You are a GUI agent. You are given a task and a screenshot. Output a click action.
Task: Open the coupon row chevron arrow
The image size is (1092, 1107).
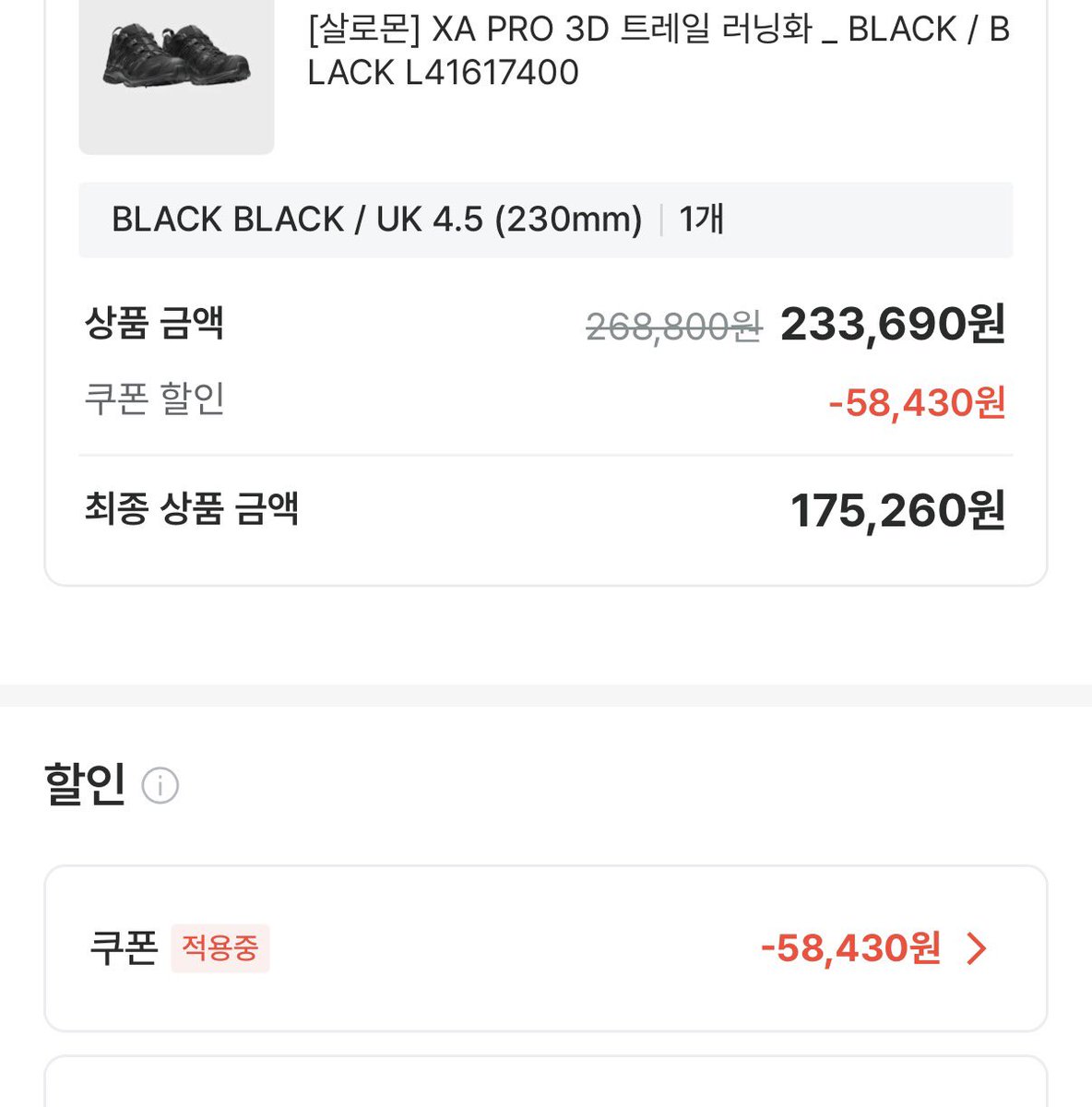click(976, 948)
